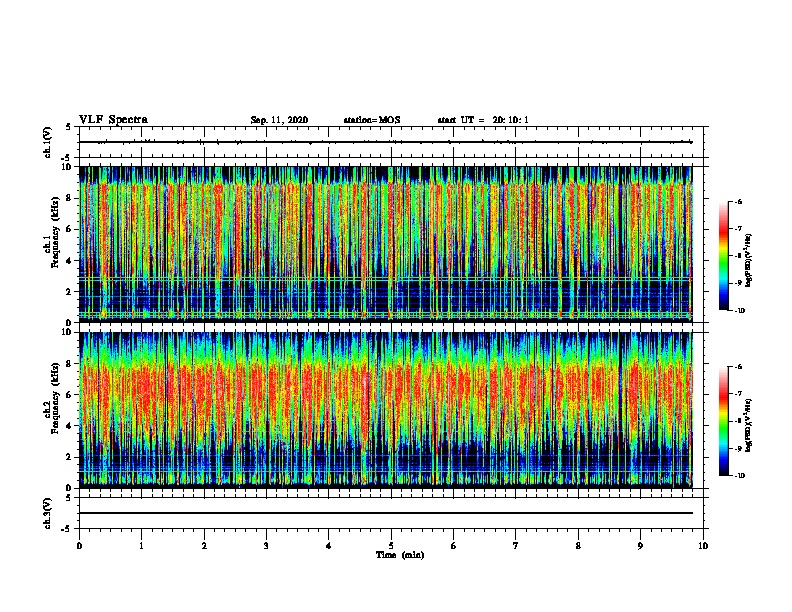Click the ch.1 voltage waveform trace
792x612 pixels.
(386, 142)
